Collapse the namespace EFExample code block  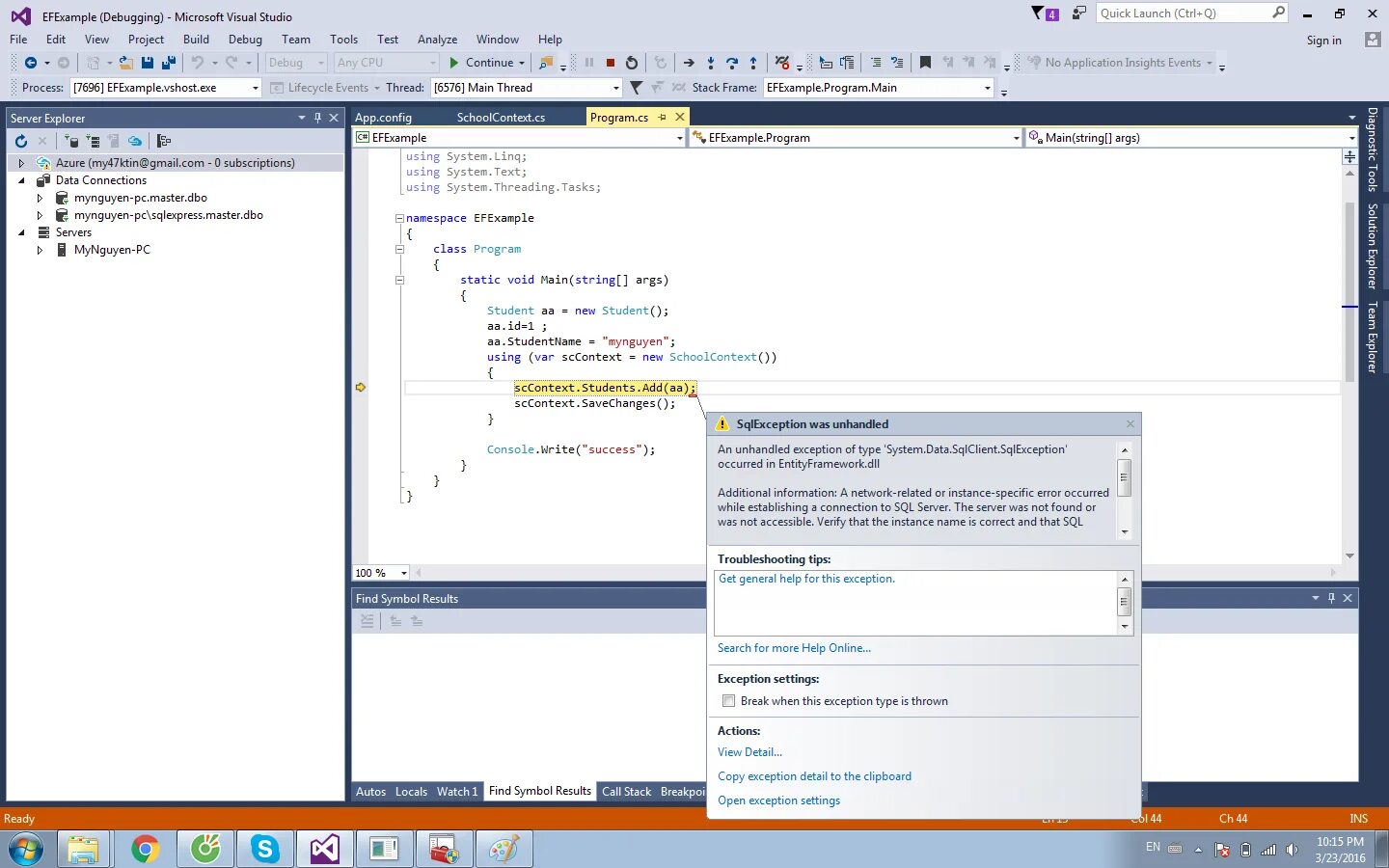click(x=399, y=218)
